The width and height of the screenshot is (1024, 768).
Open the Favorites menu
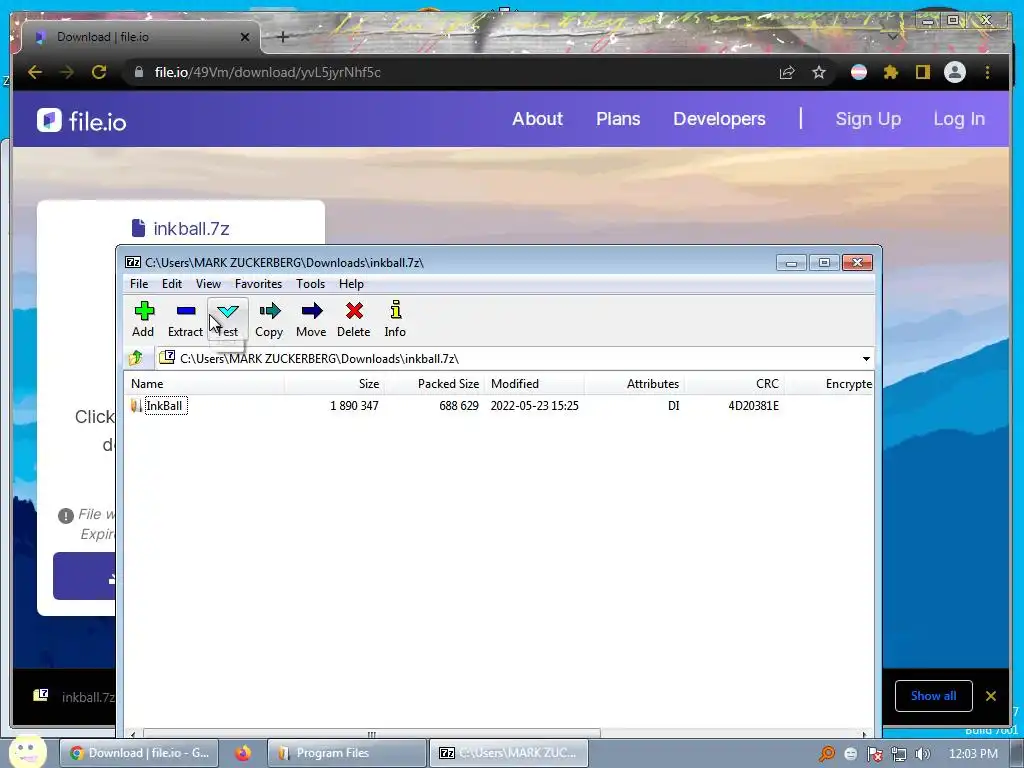point(259,283)
